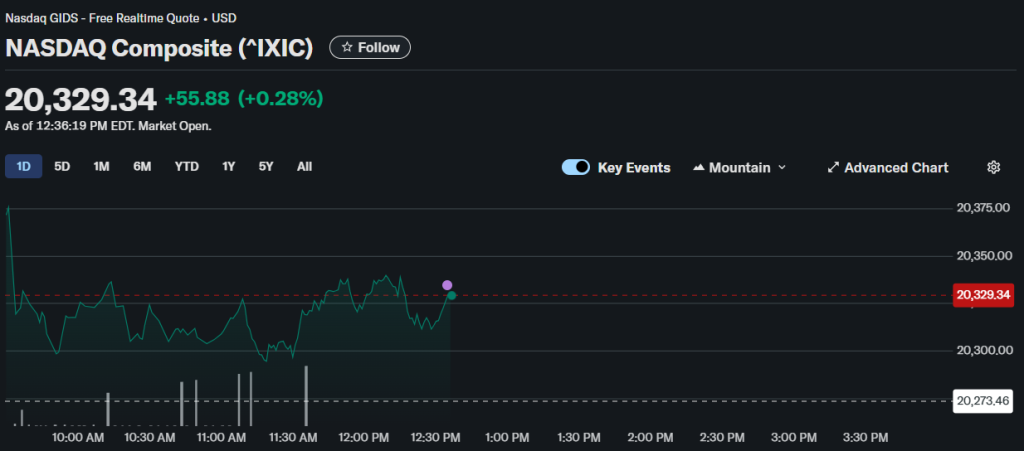Image resolution: width=1024 pixels, height=451 pixels.
Task: Click the purple key event marker dot
Action: (447, 285)
